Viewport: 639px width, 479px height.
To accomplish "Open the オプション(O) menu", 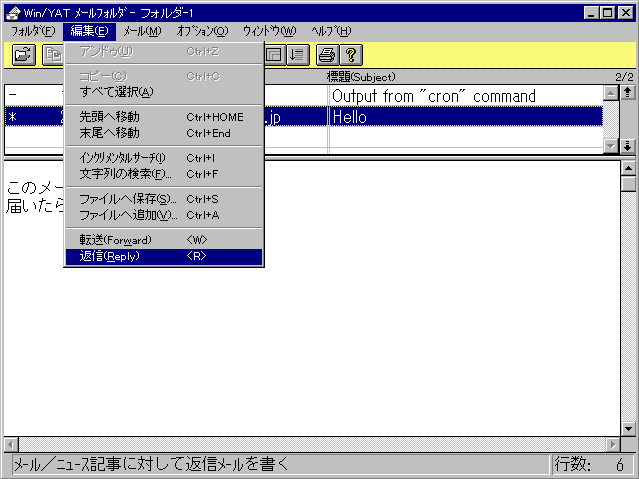I will (202, 31).
